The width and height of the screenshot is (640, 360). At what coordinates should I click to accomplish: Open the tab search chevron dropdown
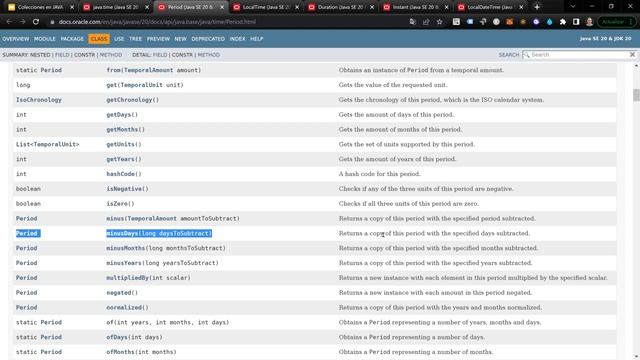pyautogui.click(x=573, y=7)
